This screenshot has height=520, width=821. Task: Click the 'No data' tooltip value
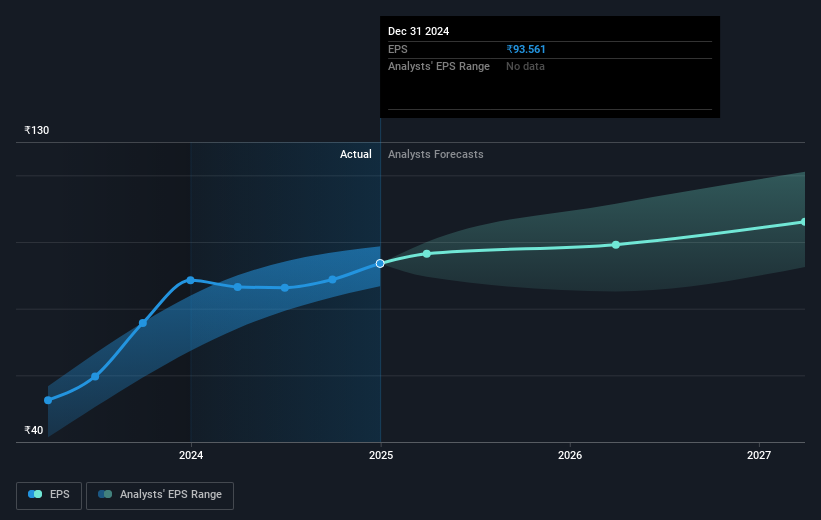click(525, 67)
